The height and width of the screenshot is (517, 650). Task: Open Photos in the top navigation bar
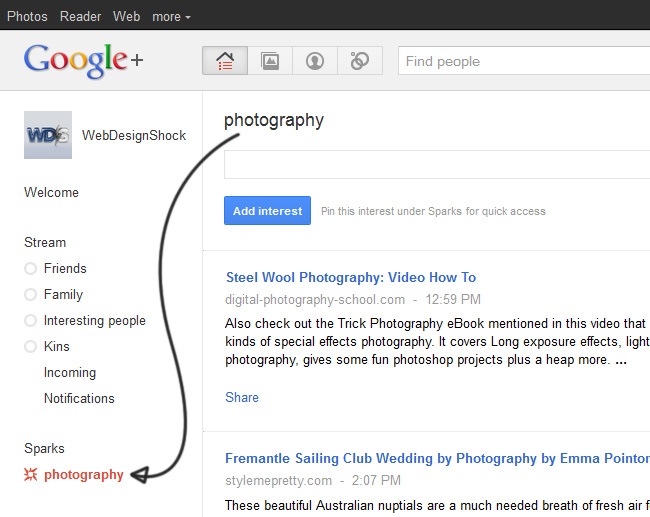27,17
